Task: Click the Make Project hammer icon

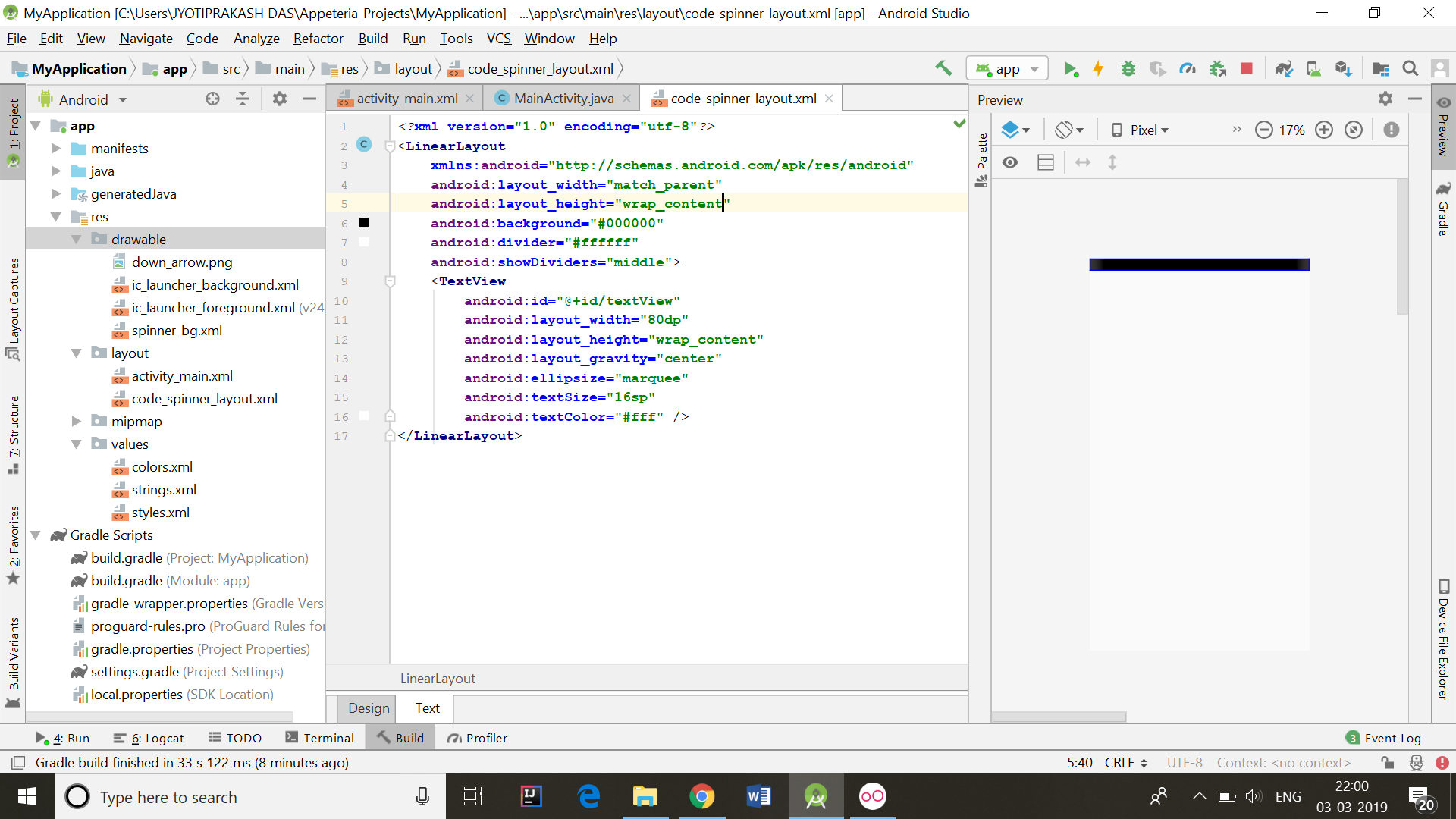Action: point(943,68)
